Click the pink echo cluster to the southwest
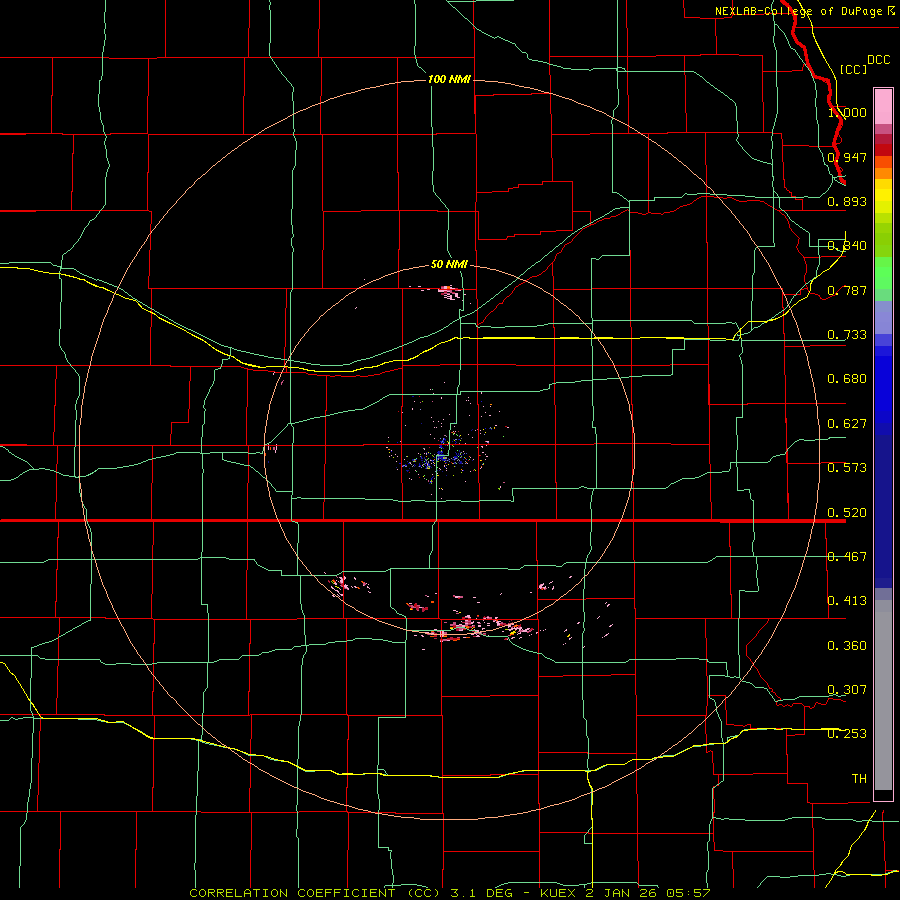 tap(348, 585)
